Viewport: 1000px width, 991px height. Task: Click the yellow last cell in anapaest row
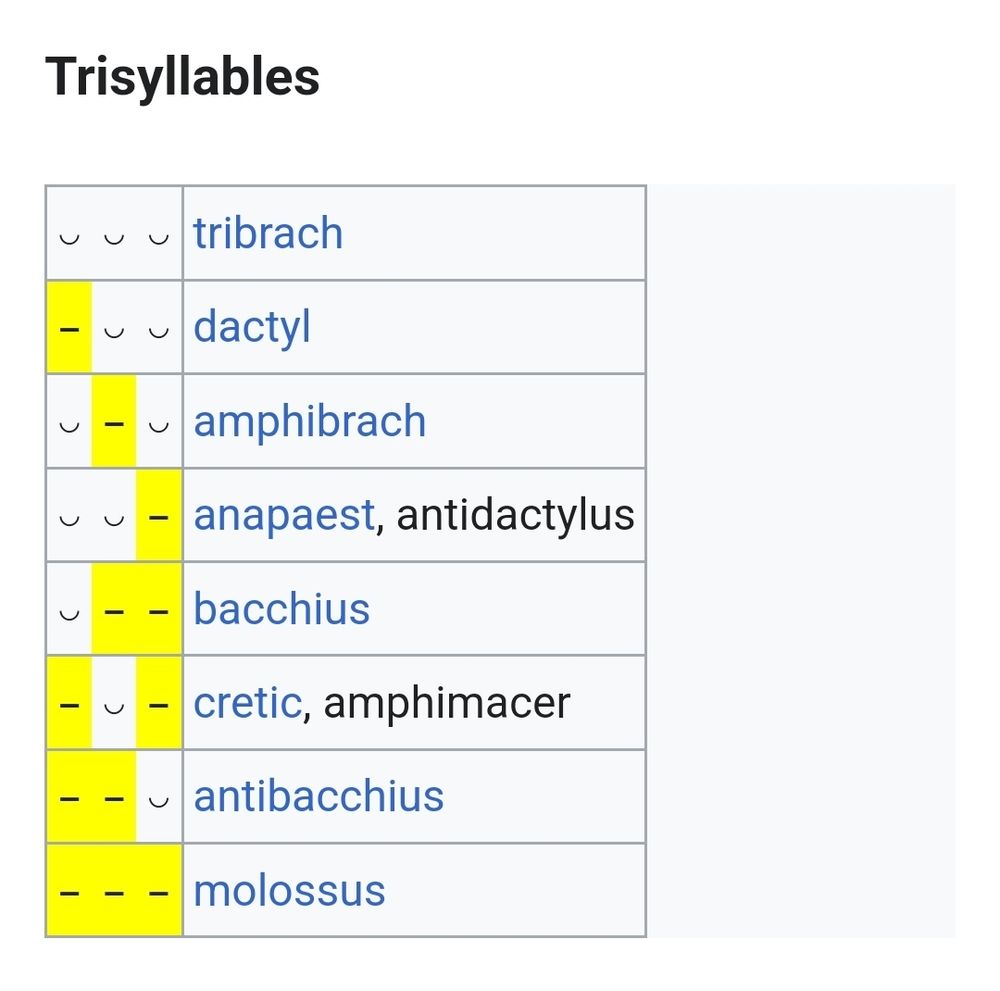(x=158, y=515)
